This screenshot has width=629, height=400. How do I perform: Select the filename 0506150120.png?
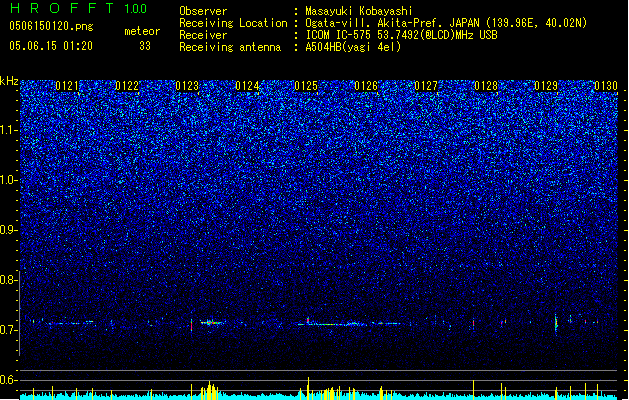[51, 26]
